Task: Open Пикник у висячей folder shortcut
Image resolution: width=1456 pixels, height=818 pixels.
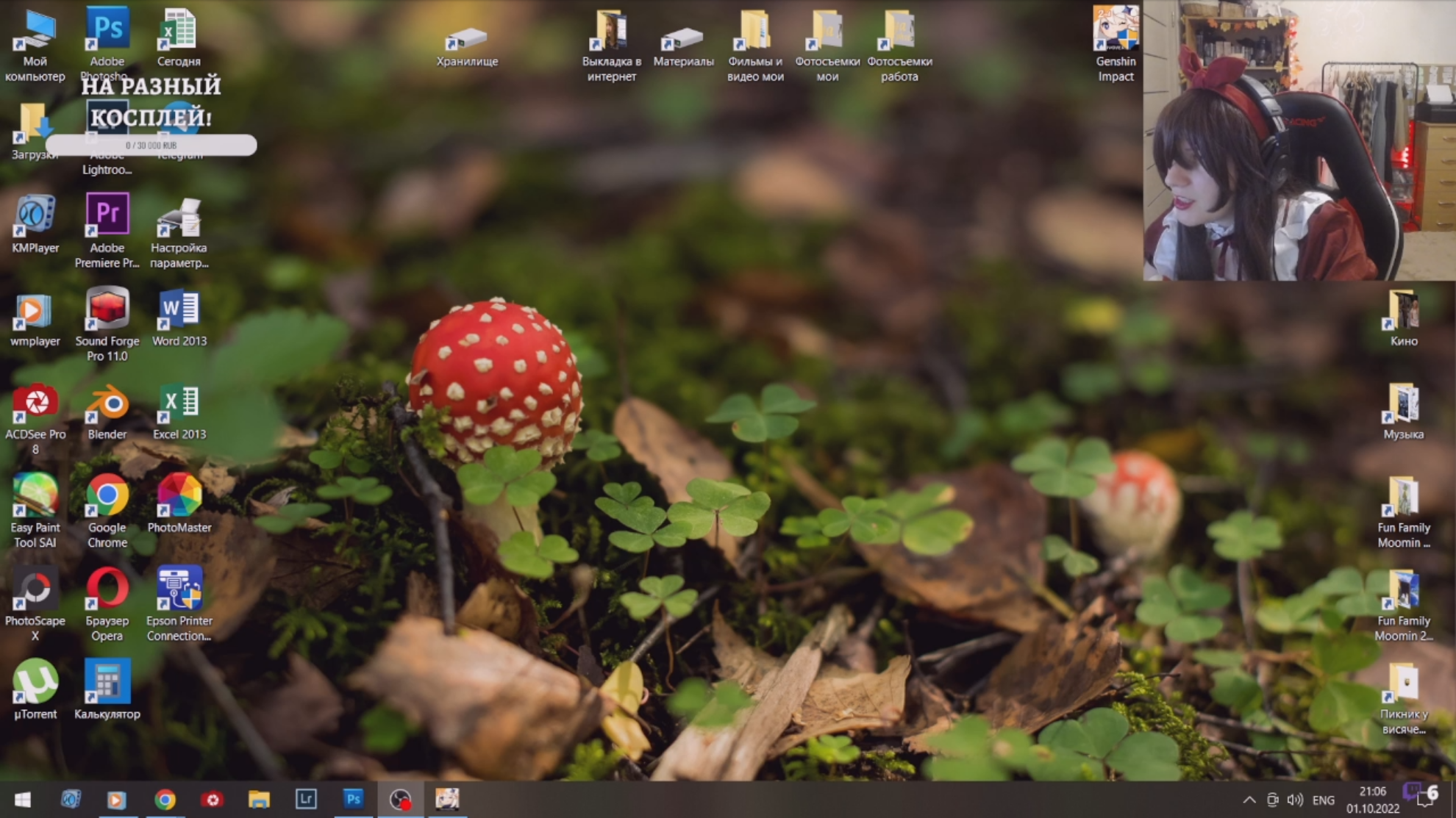Action: (x=1403, y=698)
